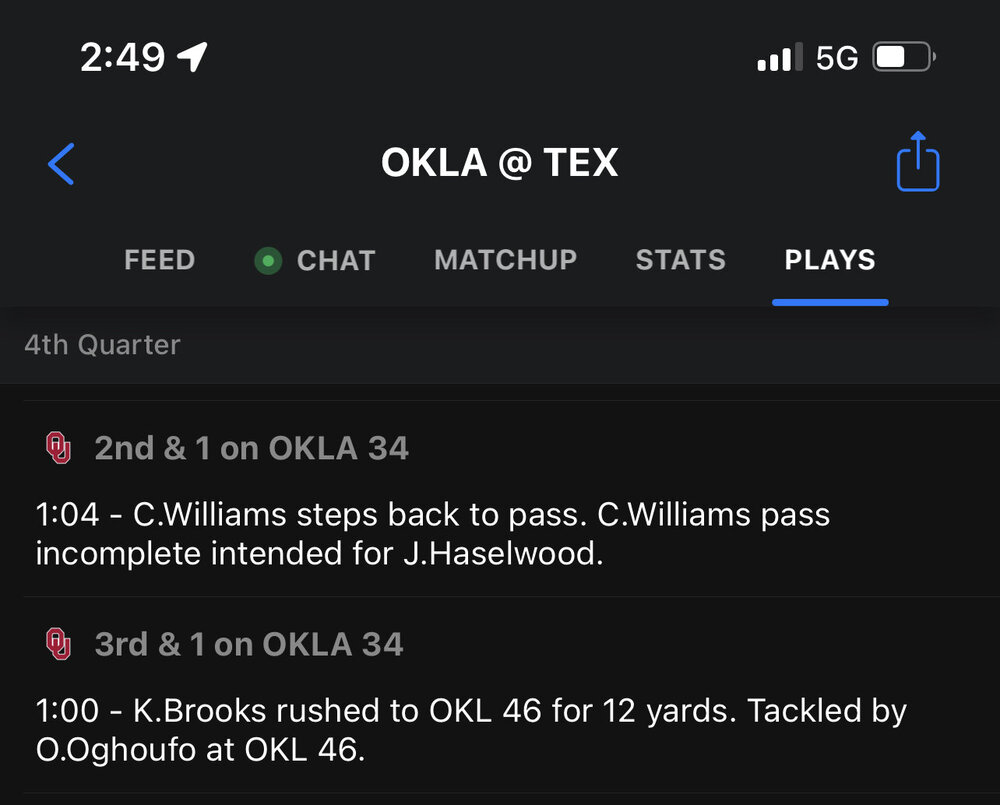Tap the location arrow in status bar
Screen dimensions: 1000x805
coord(193,57)
